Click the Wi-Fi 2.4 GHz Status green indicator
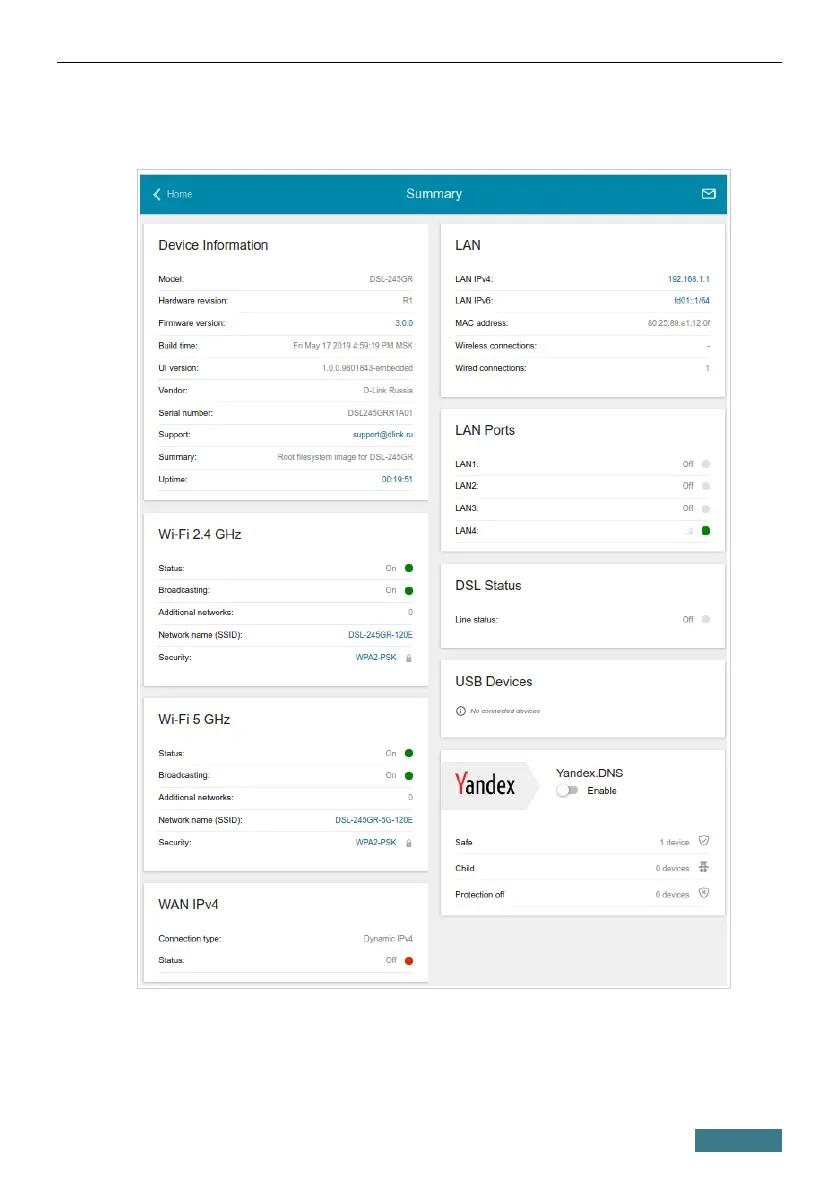 coord(409,568)
